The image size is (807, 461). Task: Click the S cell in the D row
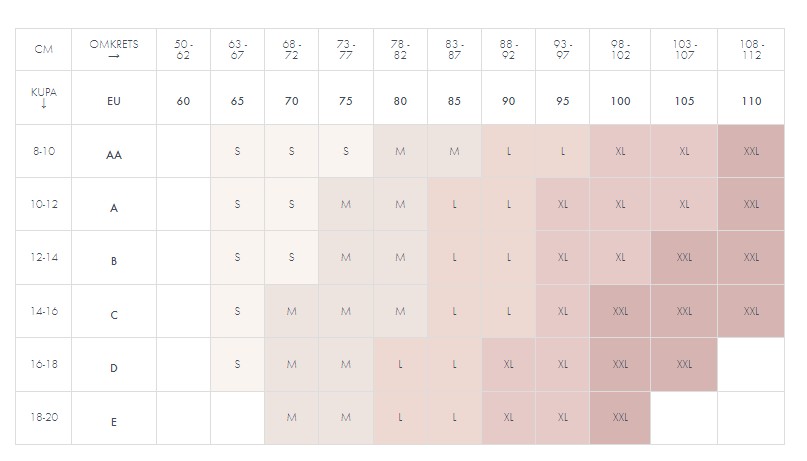pyautogui.click(x=237, y=364)
